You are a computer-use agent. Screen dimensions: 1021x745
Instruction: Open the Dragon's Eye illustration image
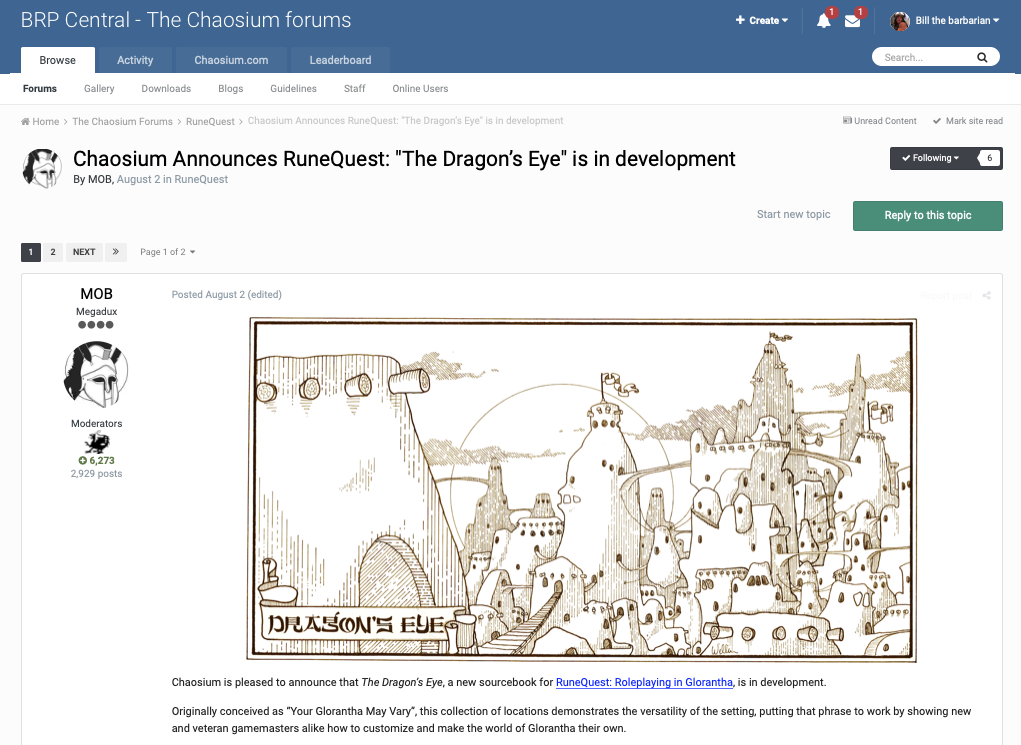coord(581,490)
